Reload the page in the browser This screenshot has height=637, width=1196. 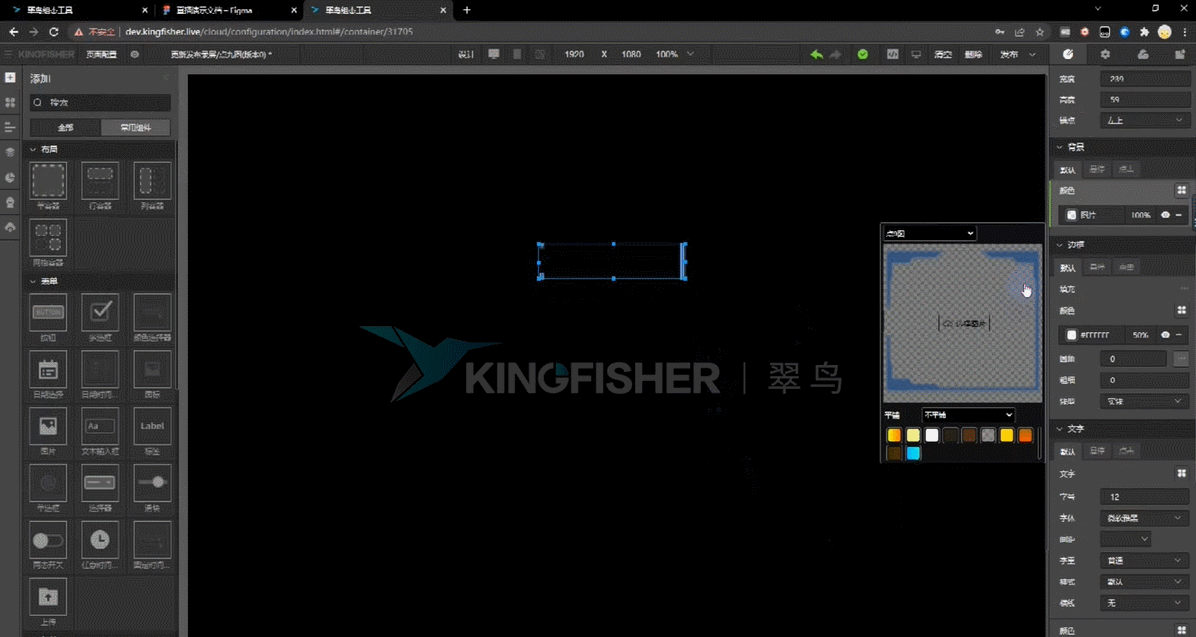[53, 32]
